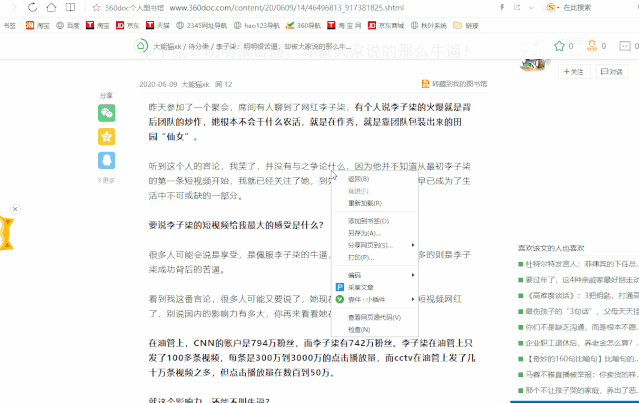Choose 检查(N) from the context menu

(x=375, y=330)
